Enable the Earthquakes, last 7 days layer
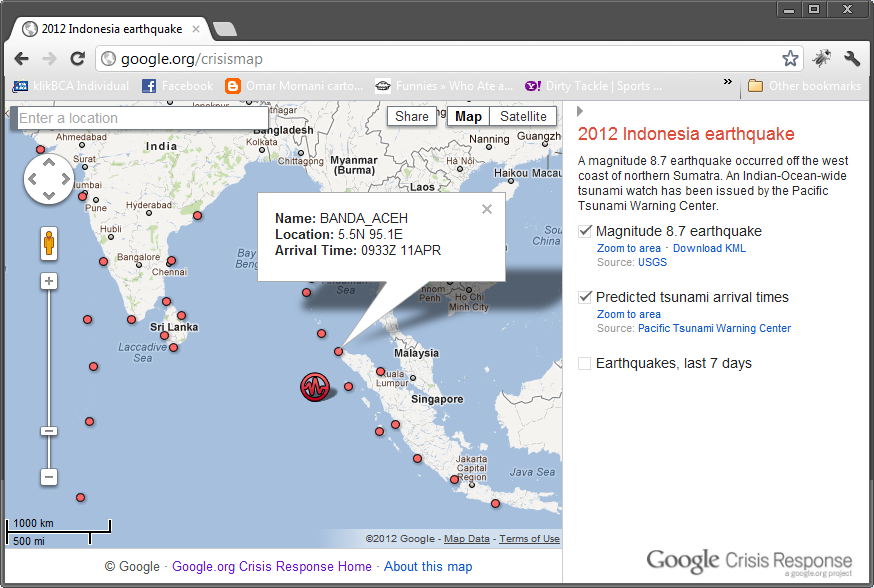This screenshot has width=874, height=588. [x=584, y=363]
